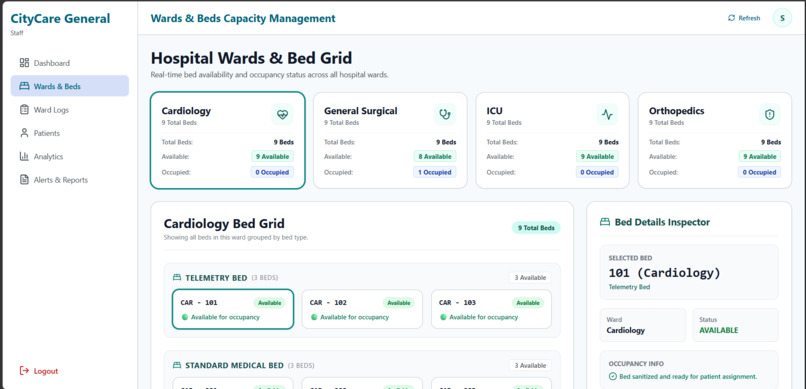The image size is (806, 389).
Task: Click green status dot on CAR - 103
Action: (x=443, y=317)
